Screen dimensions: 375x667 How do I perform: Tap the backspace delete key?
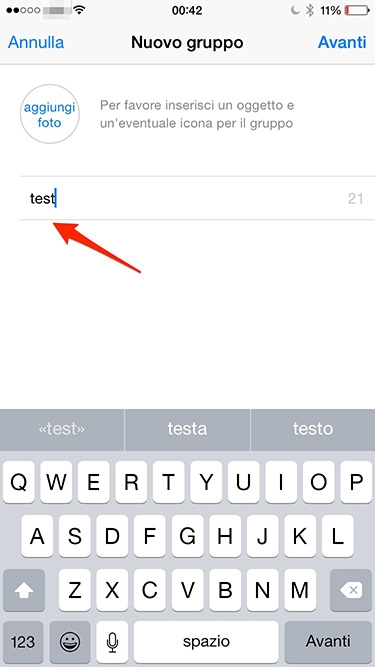351,590
